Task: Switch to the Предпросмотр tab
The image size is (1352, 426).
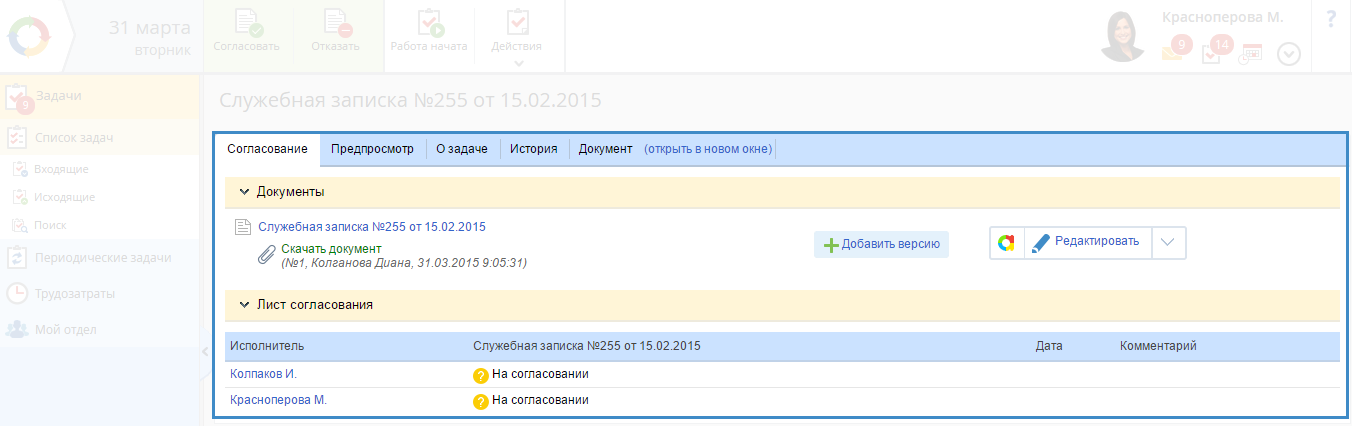Action: 372,149
